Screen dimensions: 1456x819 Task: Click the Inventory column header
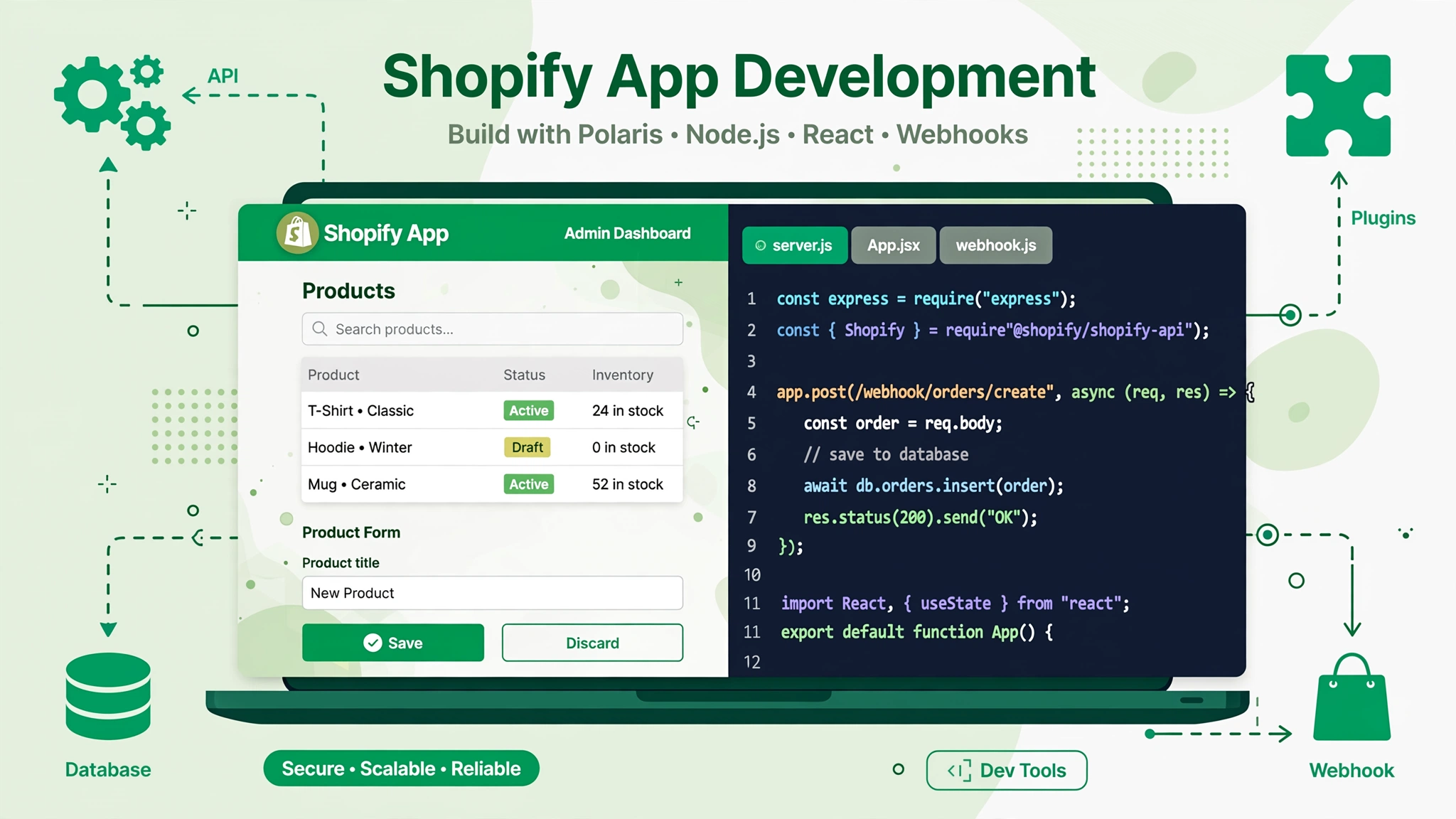(622, 375)
